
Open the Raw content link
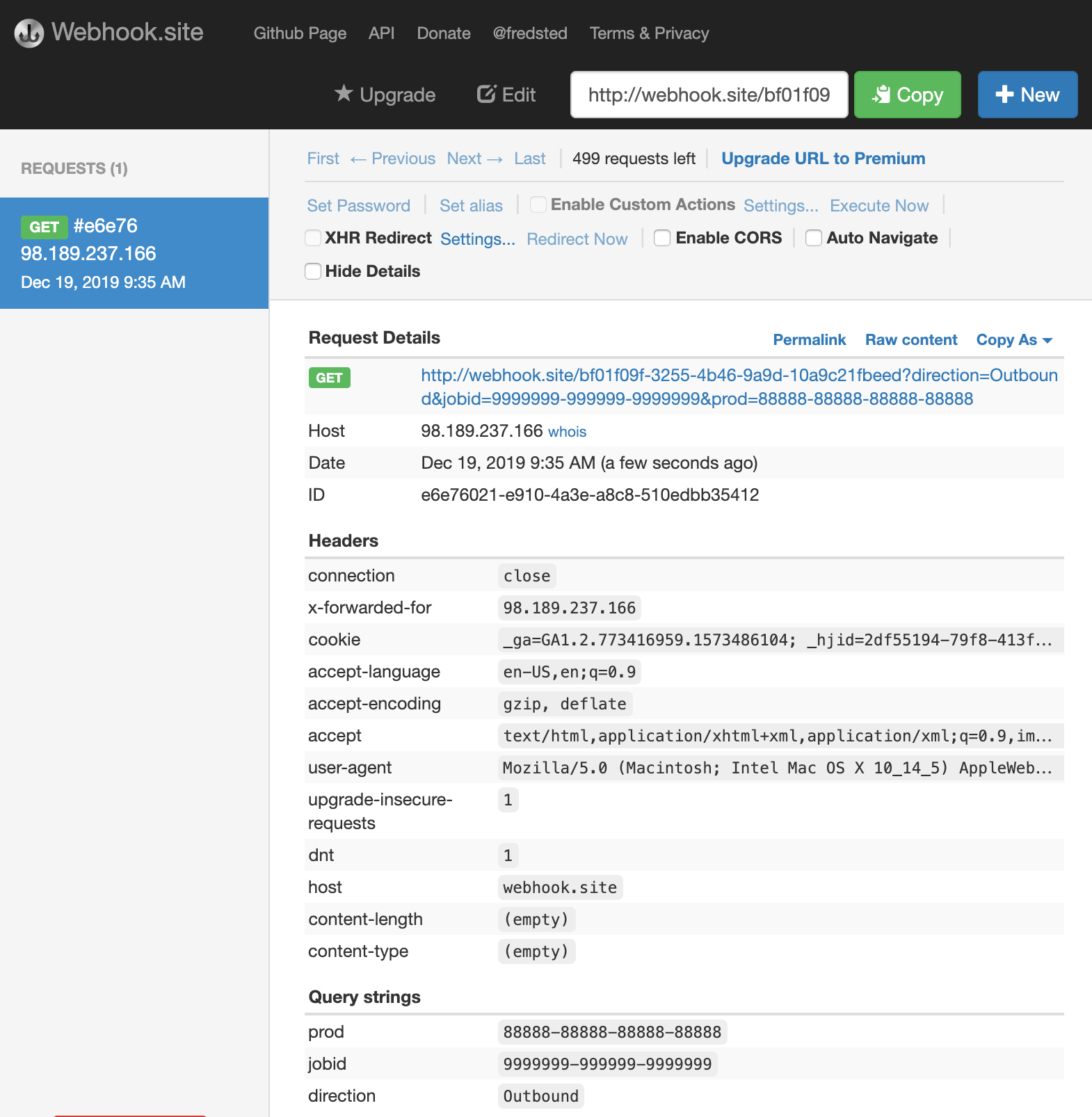click(911, 339)
